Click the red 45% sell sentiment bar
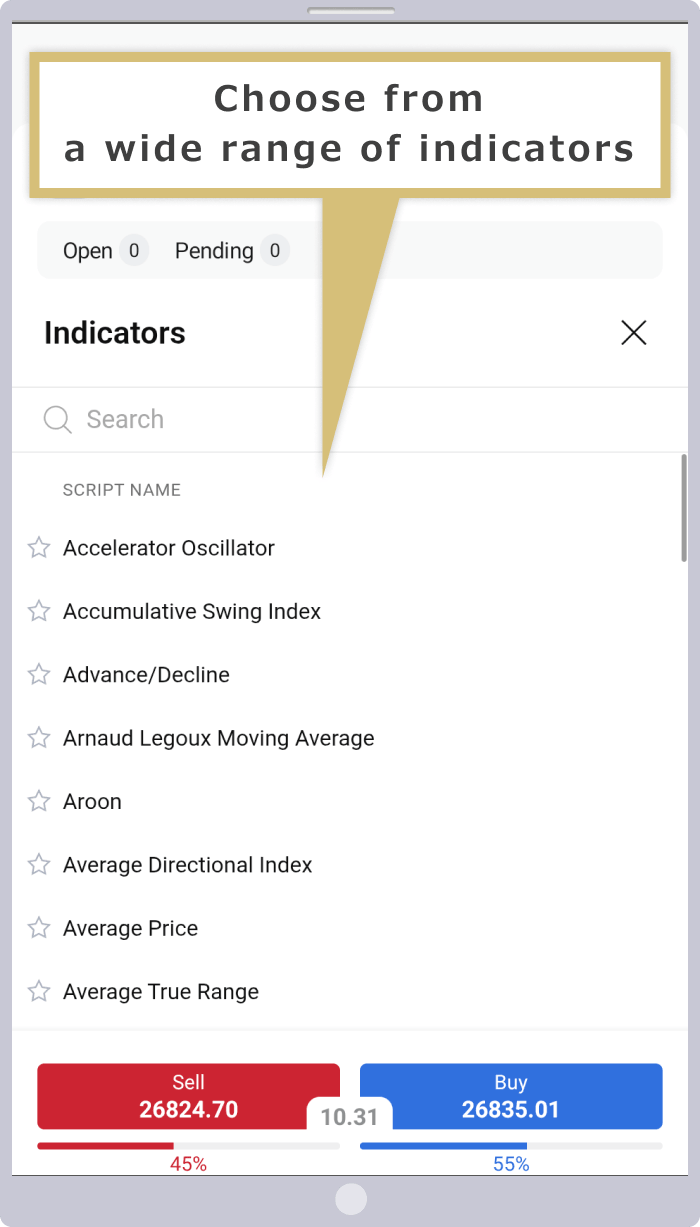Viewport: 700px width, 1227px height. 105,1146
